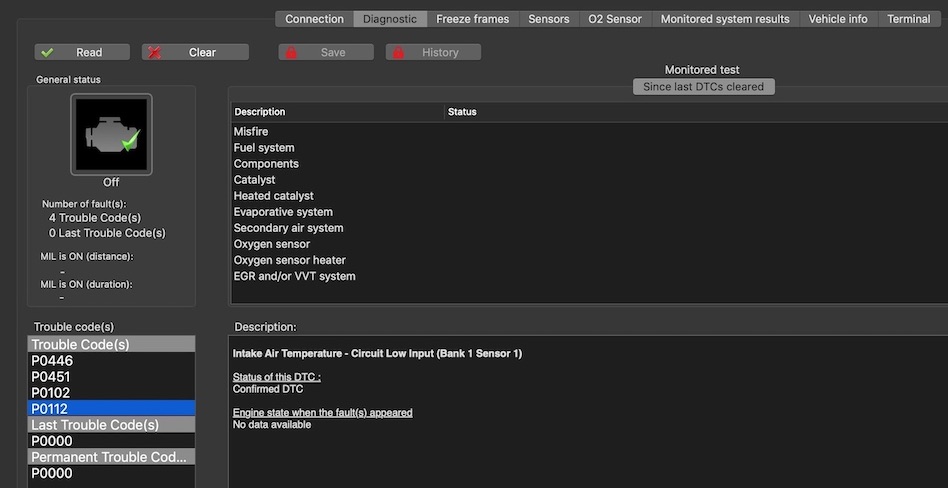The width and height of the screenshot is (948, 488).
Task: Open the locked History button
Action: (x=433, y=52)
